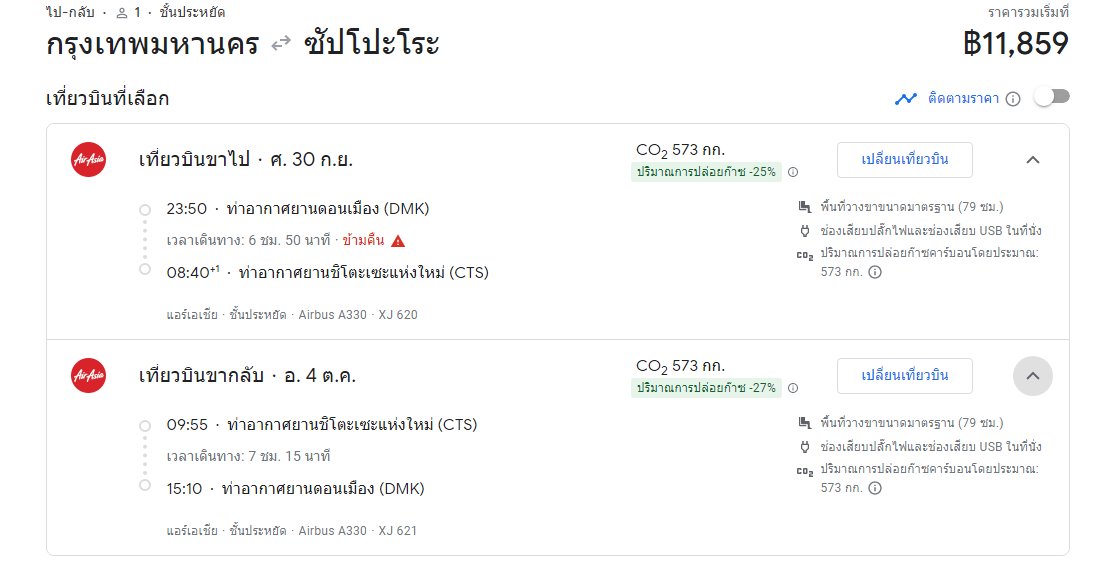Click the AirAsia logo on outbound flight

pyautogui.click(x=89, y=160)
